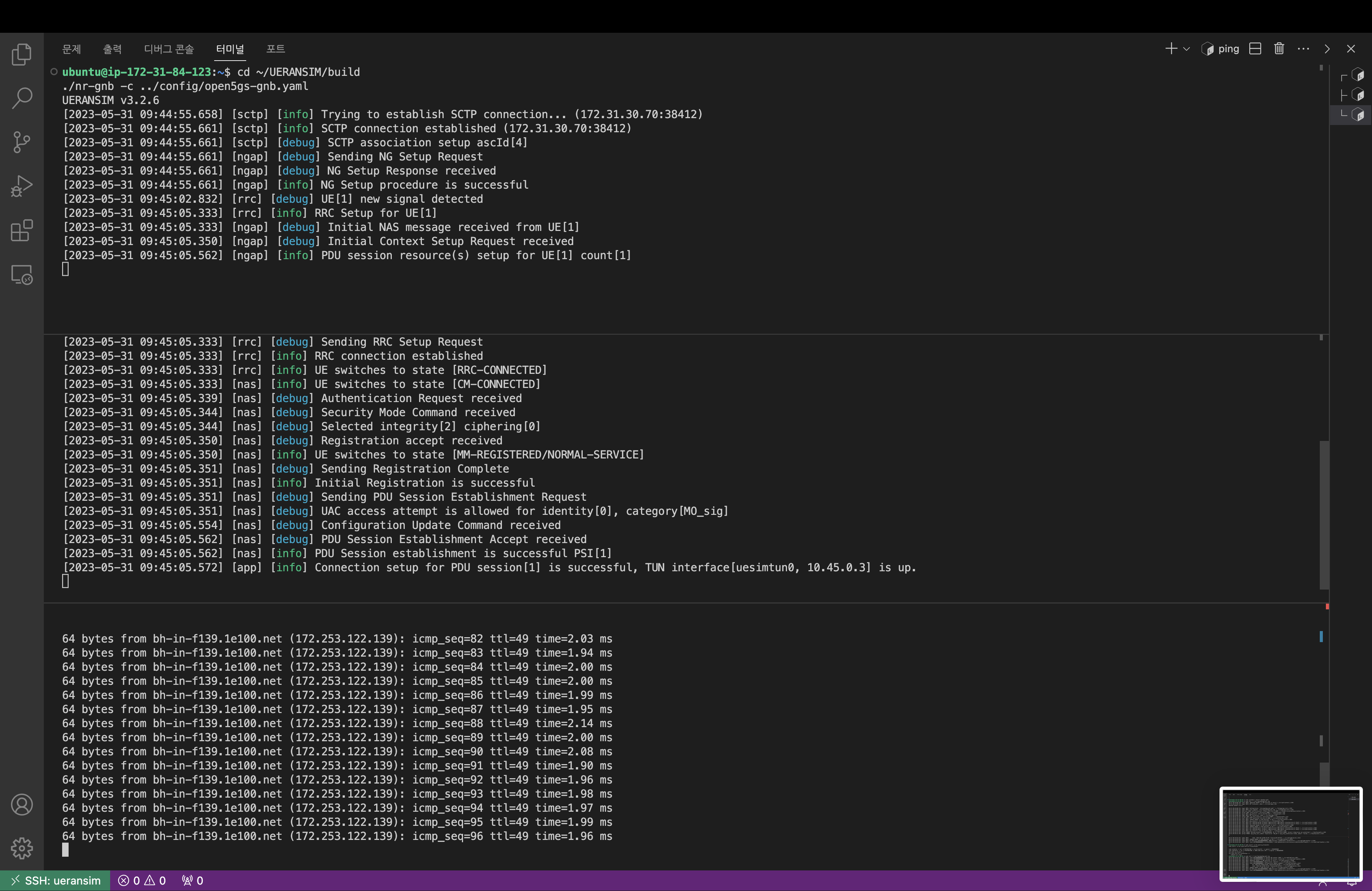
Task: Open terminal panel more actions menu
Action: (1303, 49)
